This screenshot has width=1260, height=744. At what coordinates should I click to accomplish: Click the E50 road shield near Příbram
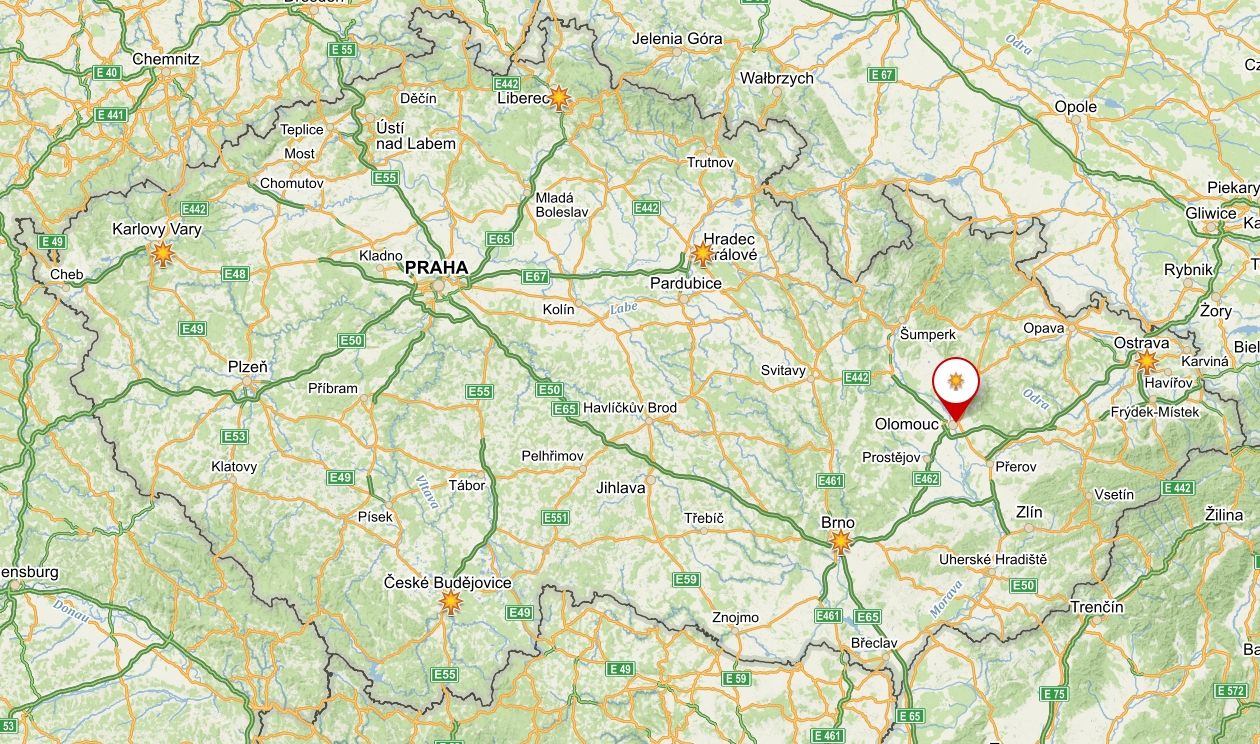point(351,341)
